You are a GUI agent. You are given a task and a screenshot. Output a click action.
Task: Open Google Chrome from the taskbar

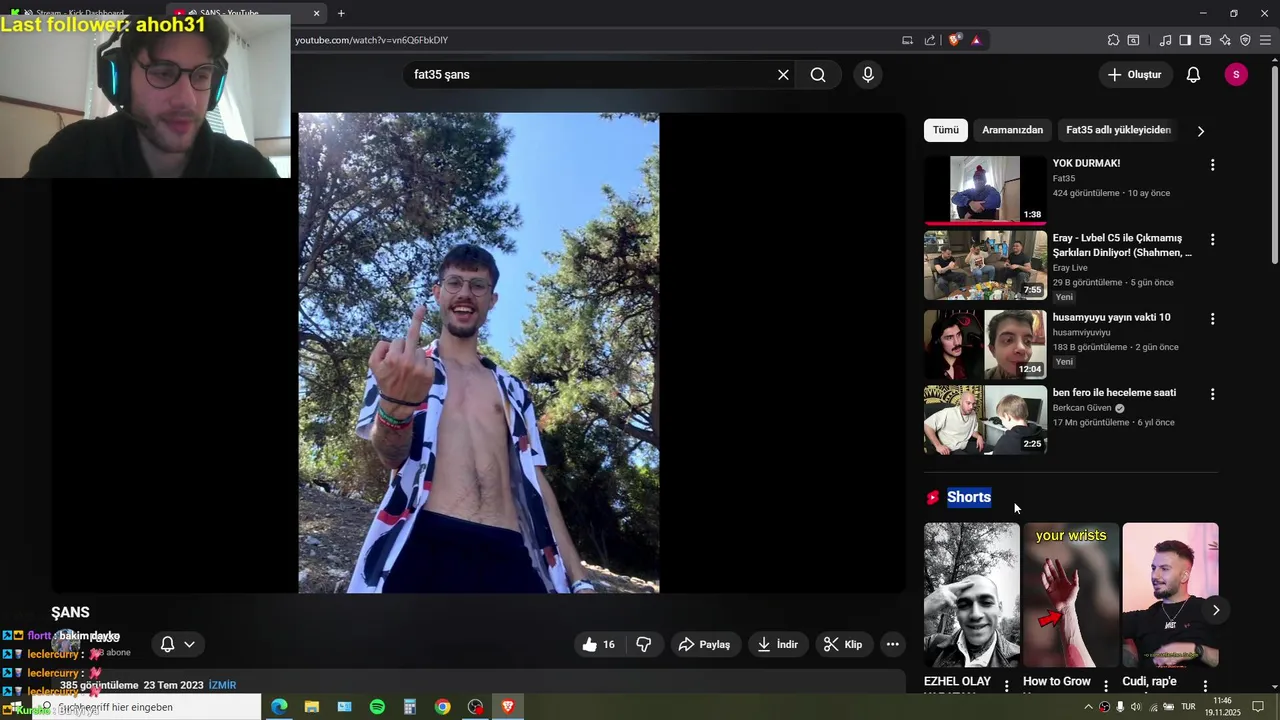click(442, 707)
